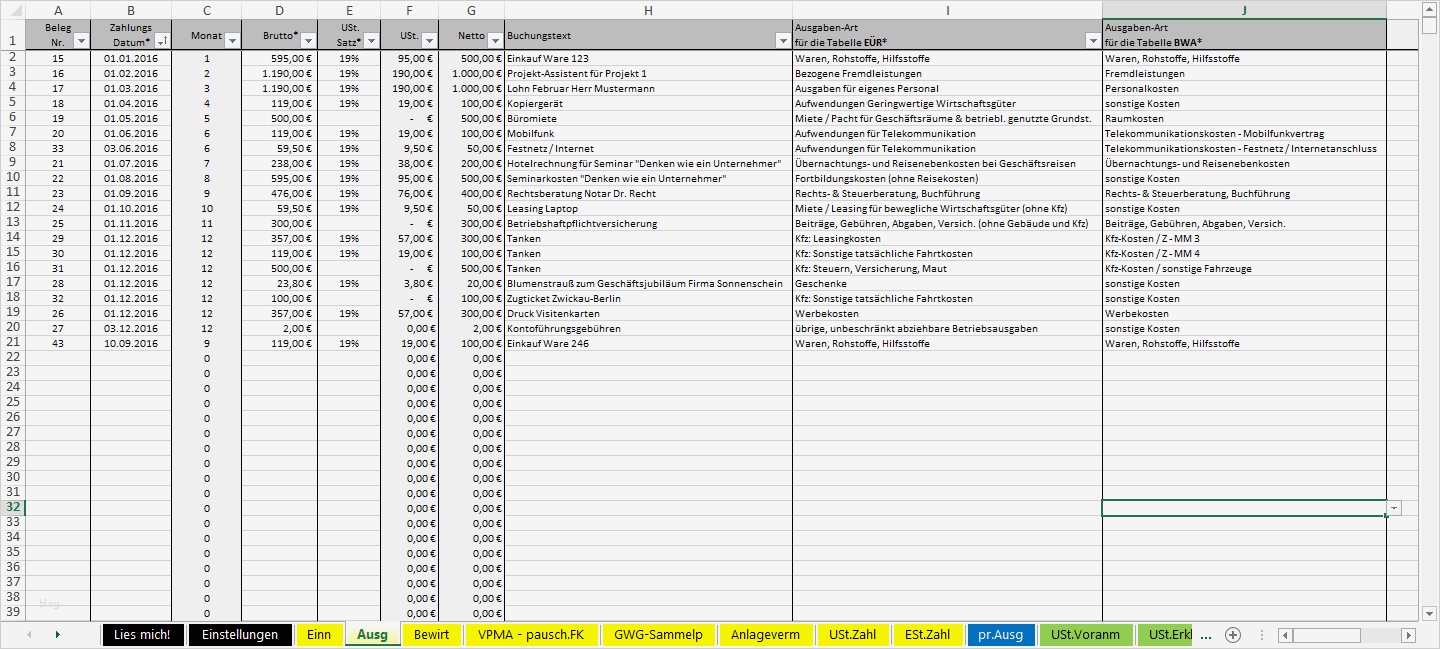Open hidden sheet list via ellipsis icon
This screenshot has width=1440, height=649.
tap(1206, 634)
